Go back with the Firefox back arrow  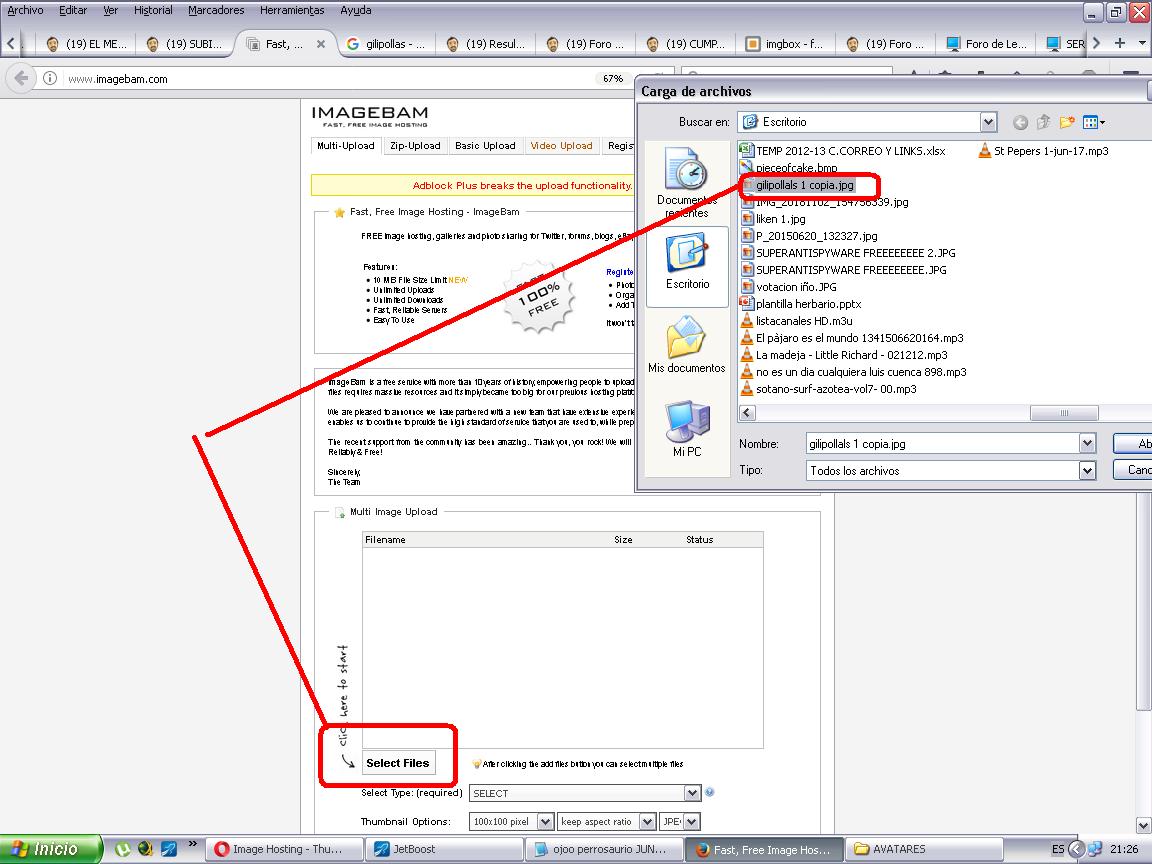click(21, 78)
